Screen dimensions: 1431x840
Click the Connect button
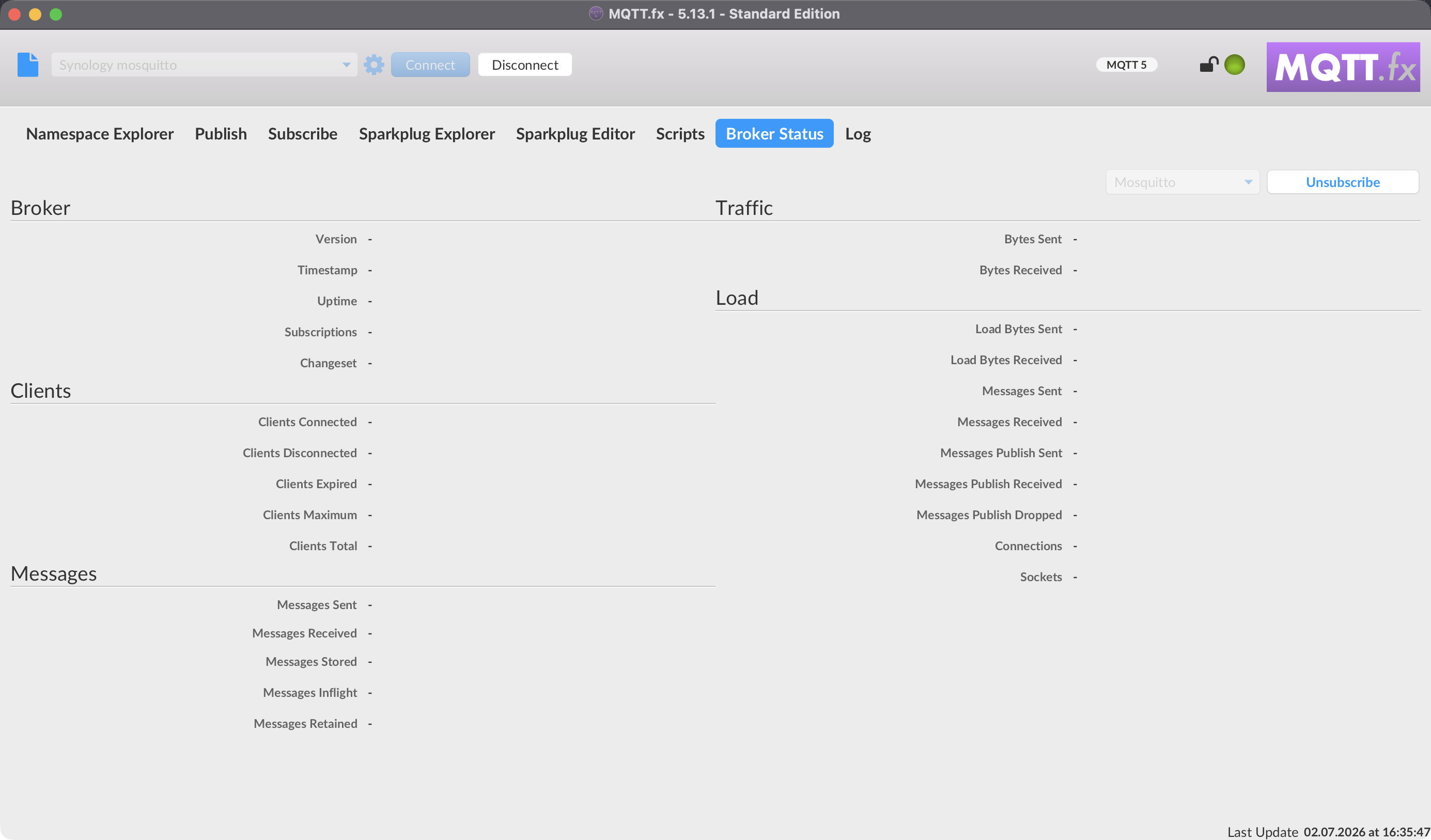pyautogui.click(x=430, y=65)
